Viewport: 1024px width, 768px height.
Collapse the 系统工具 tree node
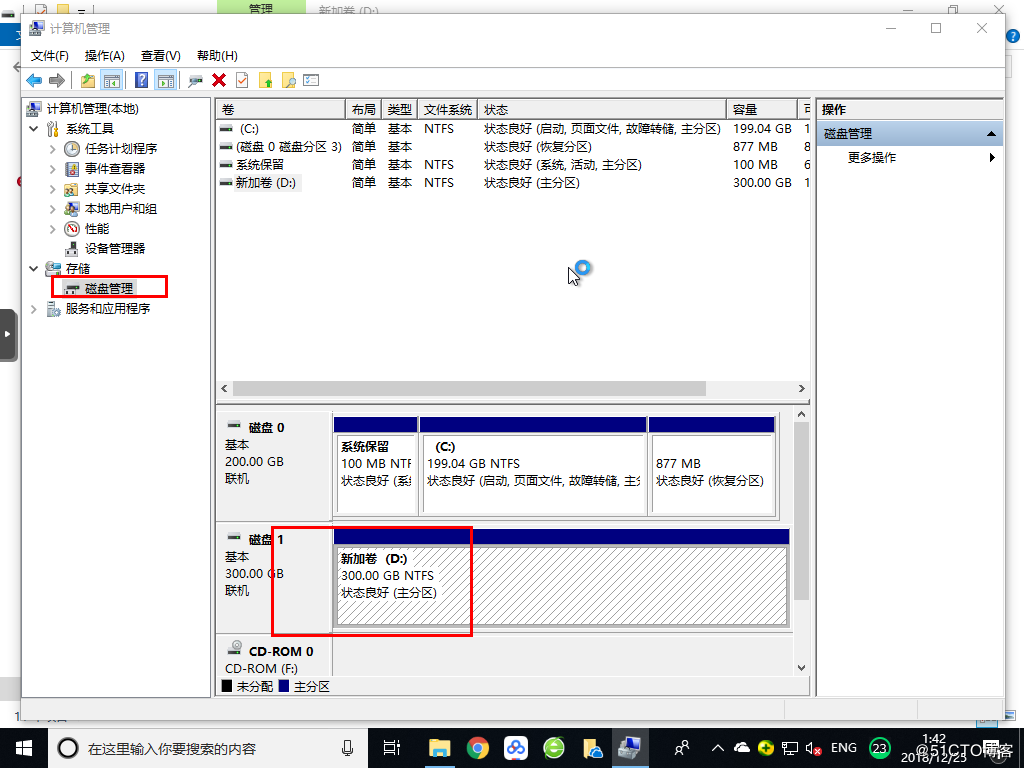pyautogui.click(x=34, y=129)
